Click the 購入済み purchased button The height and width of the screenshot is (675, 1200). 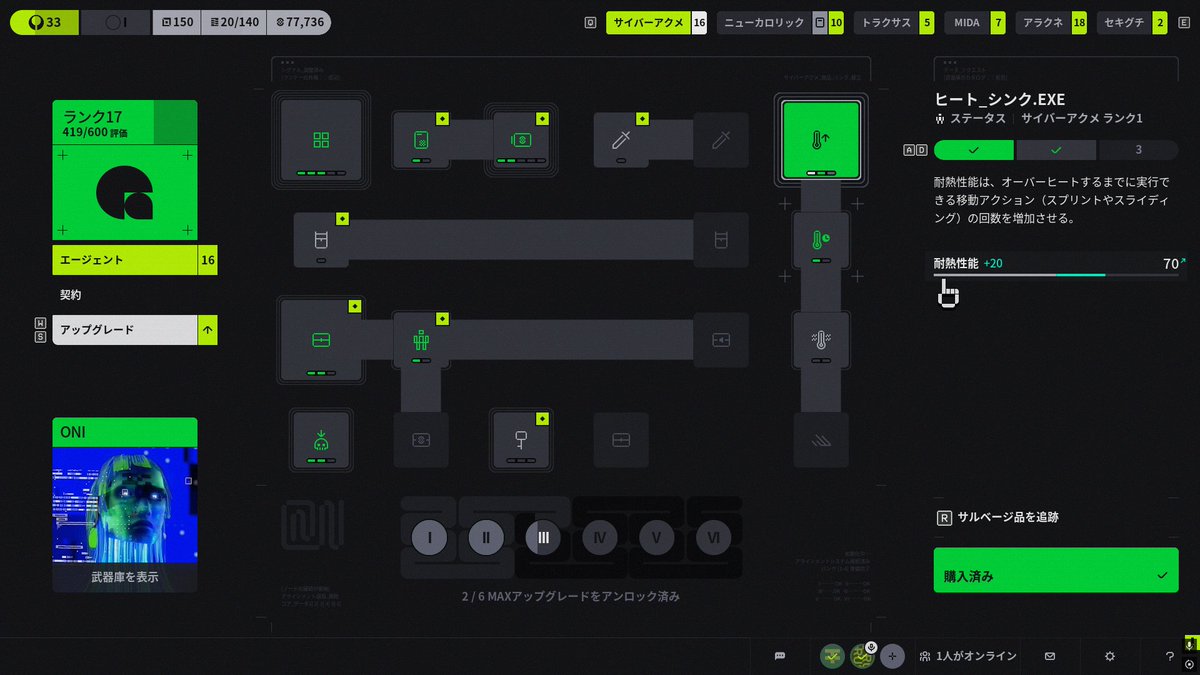(1056, 570)
